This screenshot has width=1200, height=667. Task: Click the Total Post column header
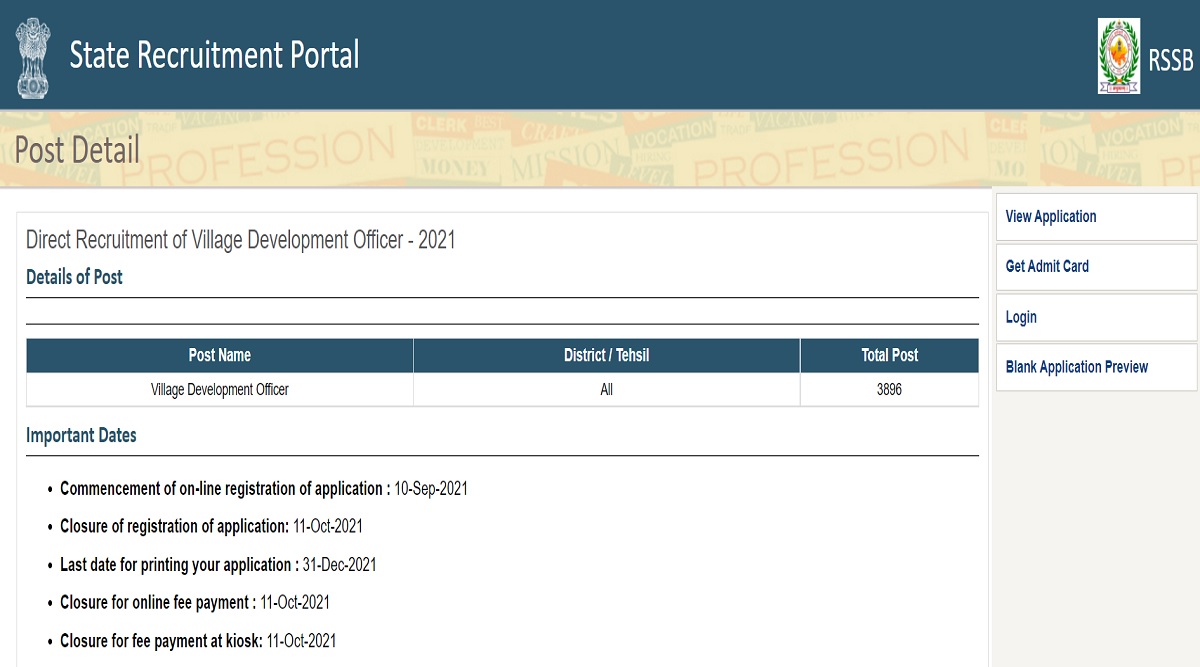pos(888,355)
